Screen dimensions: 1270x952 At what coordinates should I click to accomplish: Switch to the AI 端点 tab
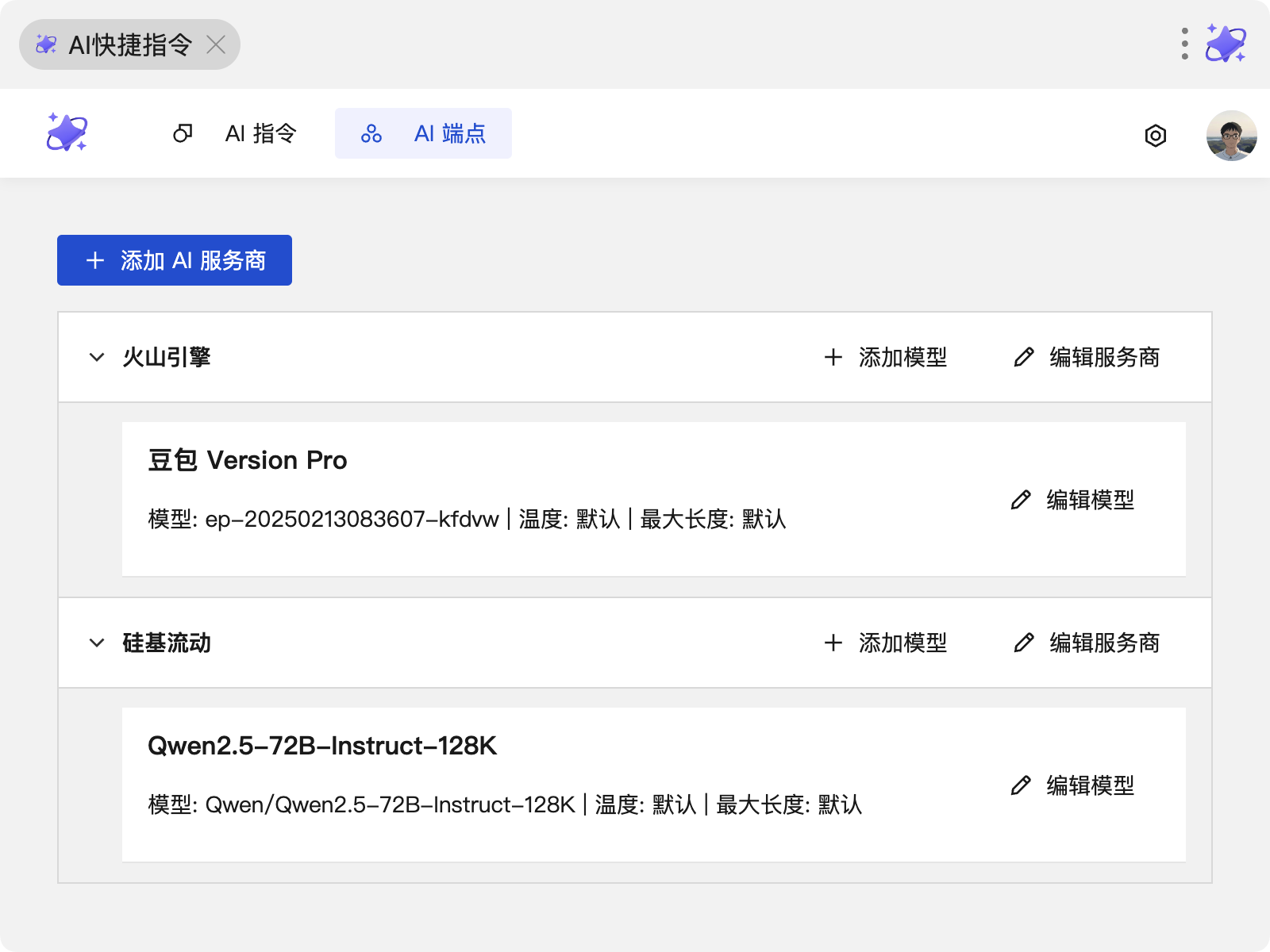pos(423,133)
